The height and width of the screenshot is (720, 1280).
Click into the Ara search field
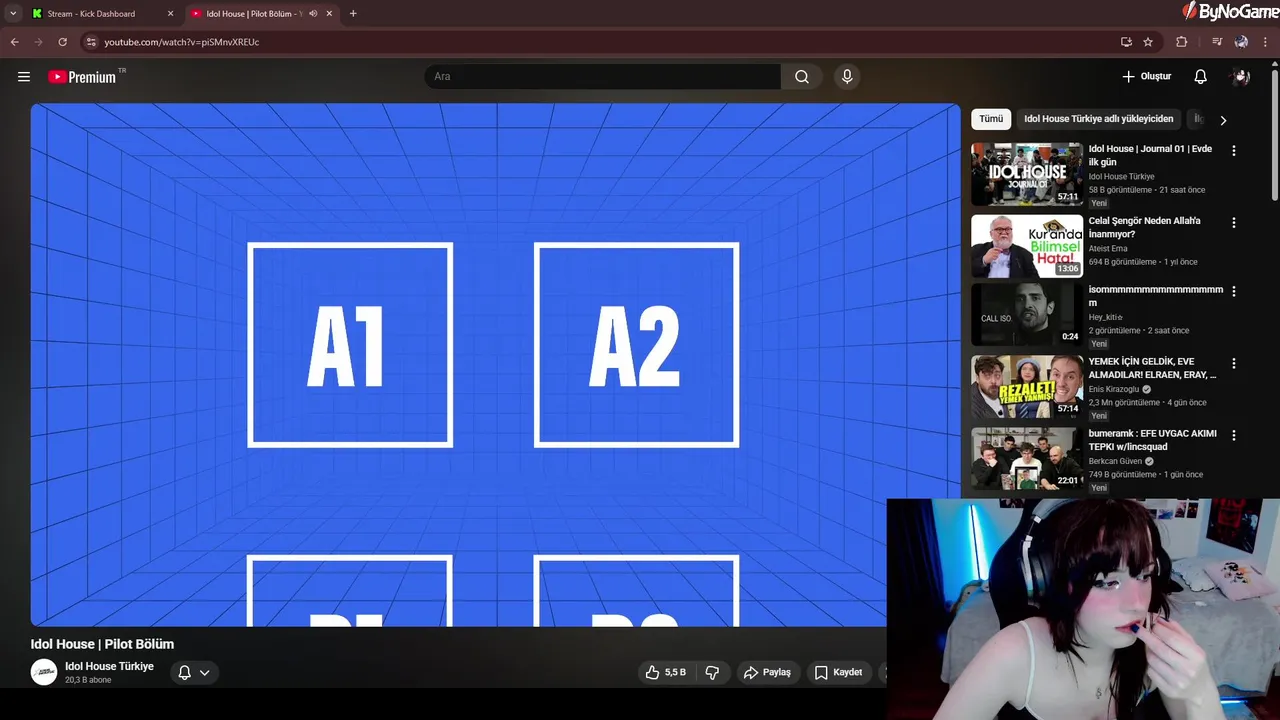603,77
